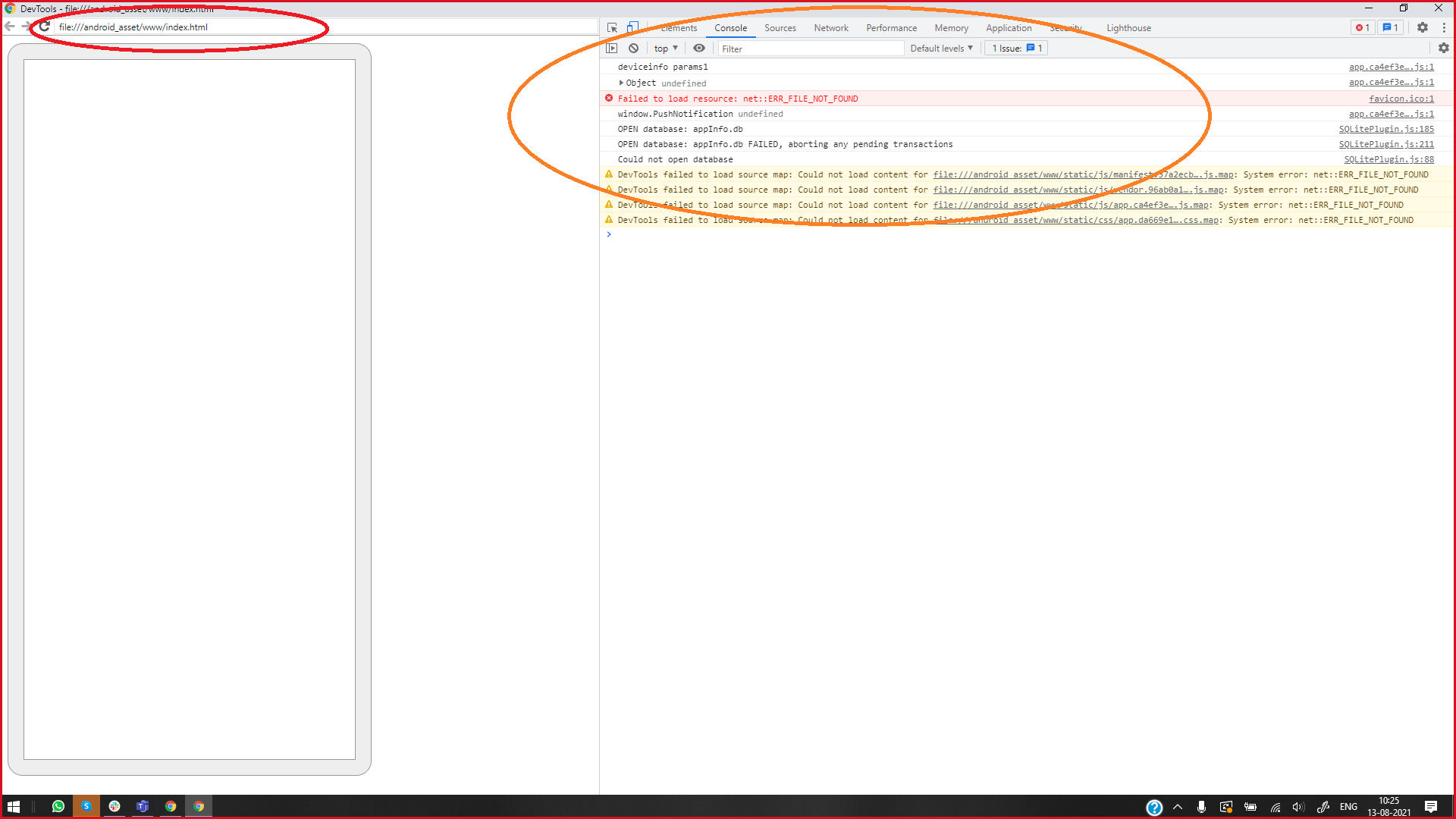This screenshot has height=819, width=1456.
Task: Click the 1 Issue button
Action: 1016,48
